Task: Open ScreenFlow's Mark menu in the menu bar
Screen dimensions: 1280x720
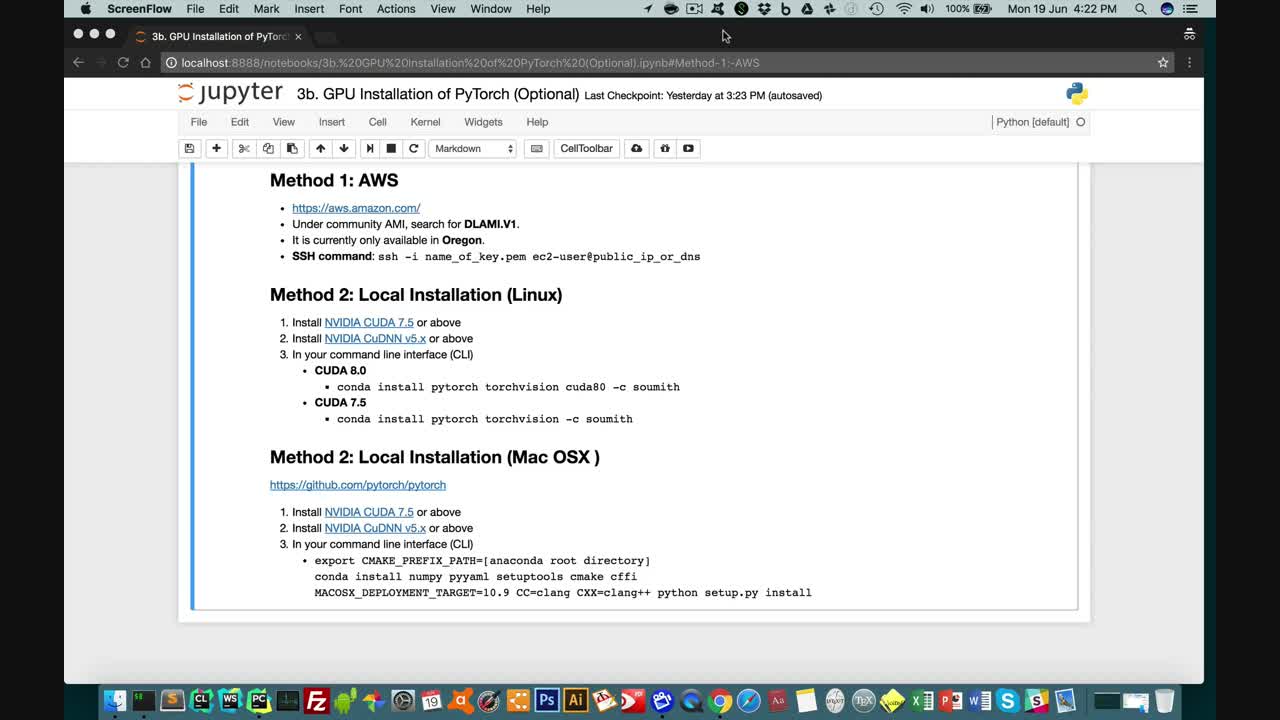Action: 266,9
